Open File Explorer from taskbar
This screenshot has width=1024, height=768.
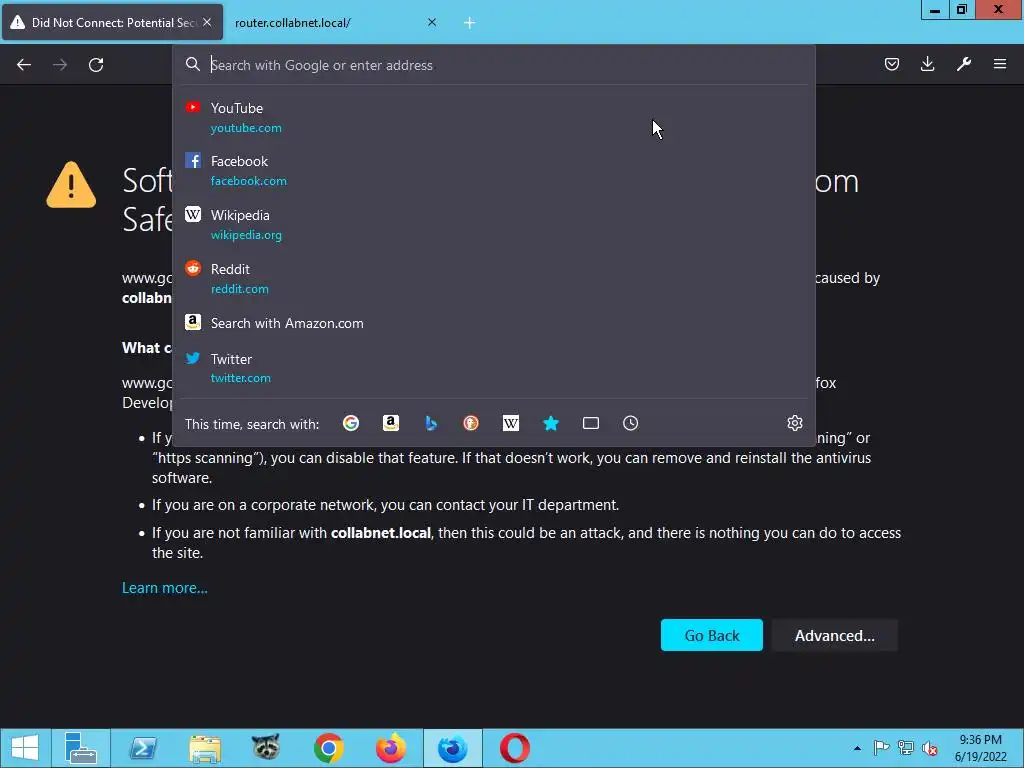pos(205,748)
